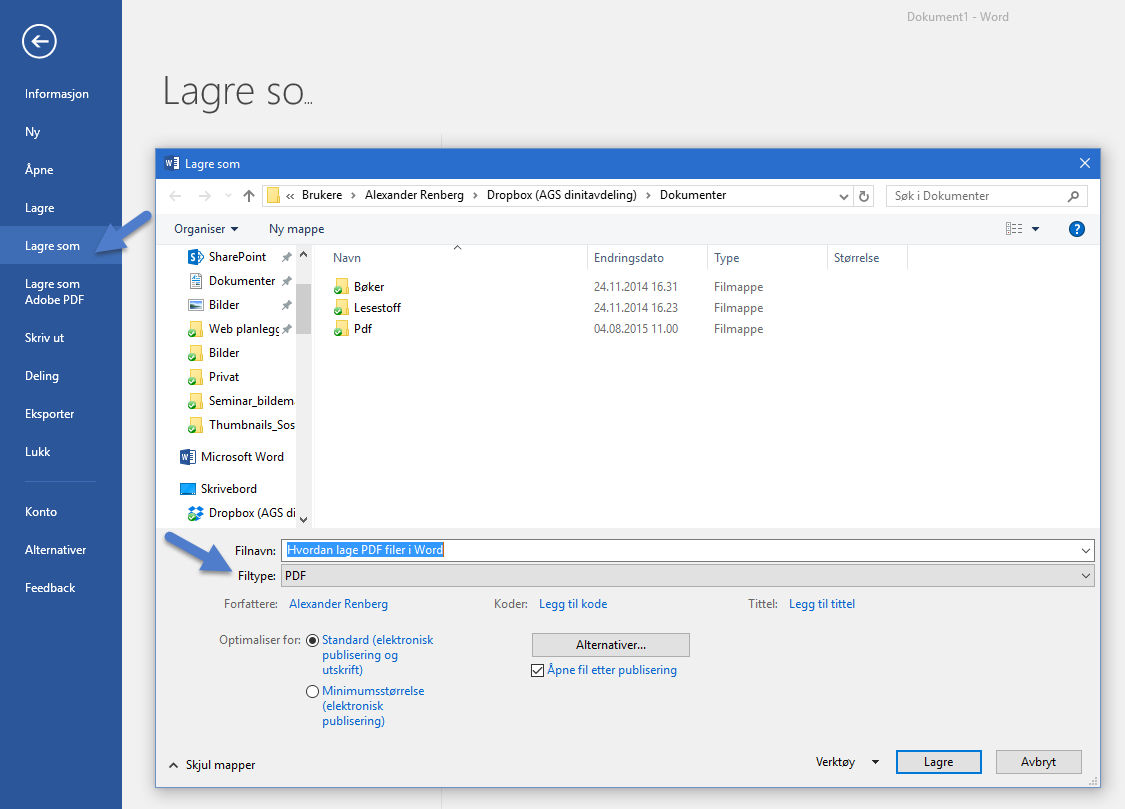The width and height of the screenshot is (1125, 809).
Task: Open the Skriv ut page
Action: point(44,338)
